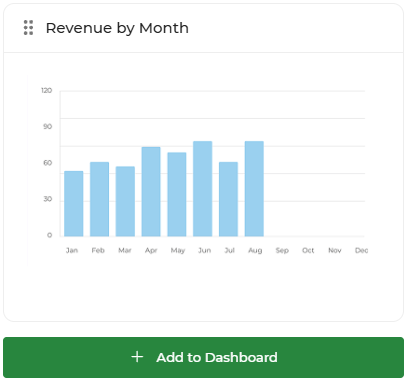This screenshot has height=381, width=408.
Task: Click the Oct axis label
Action: 308,250
